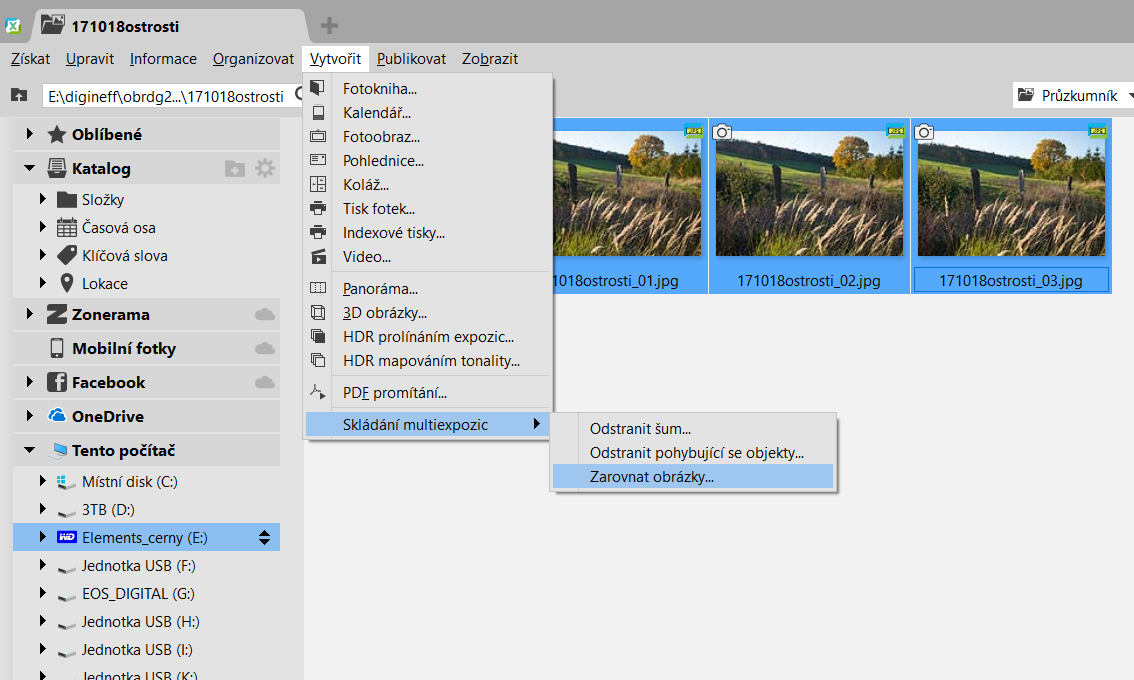Expand the Facebook section
This screenshot has width=1134, height=680.
pos(30,382)
